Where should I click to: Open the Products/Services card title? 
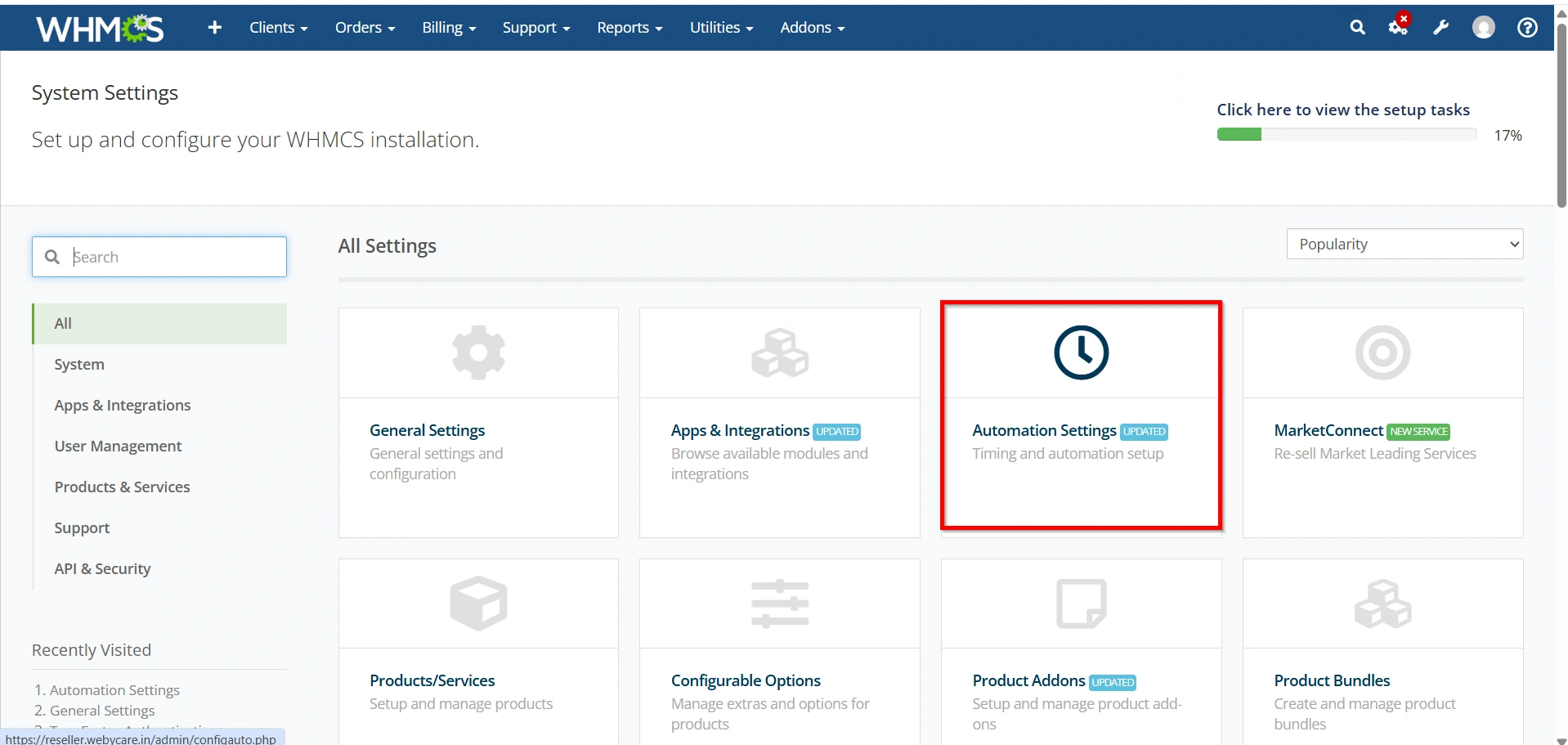click(x=432, y=680)
